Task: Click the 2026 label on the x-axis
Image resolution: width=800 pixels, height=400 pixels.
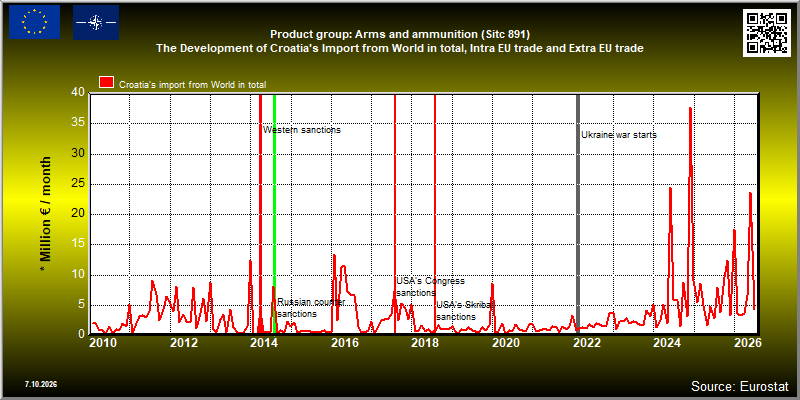Action: (x=748, y=342)
